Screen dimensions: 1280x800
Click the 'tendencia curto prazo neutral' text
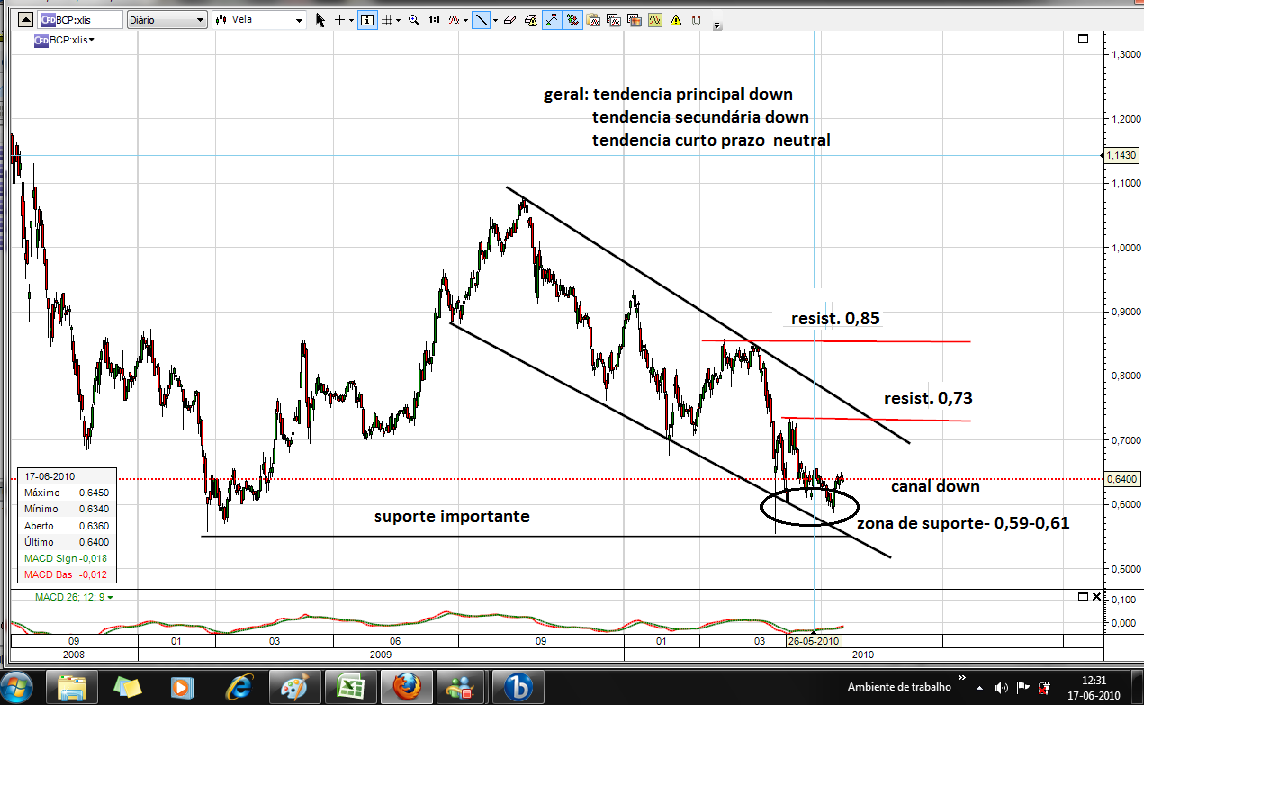pos(711,140)
